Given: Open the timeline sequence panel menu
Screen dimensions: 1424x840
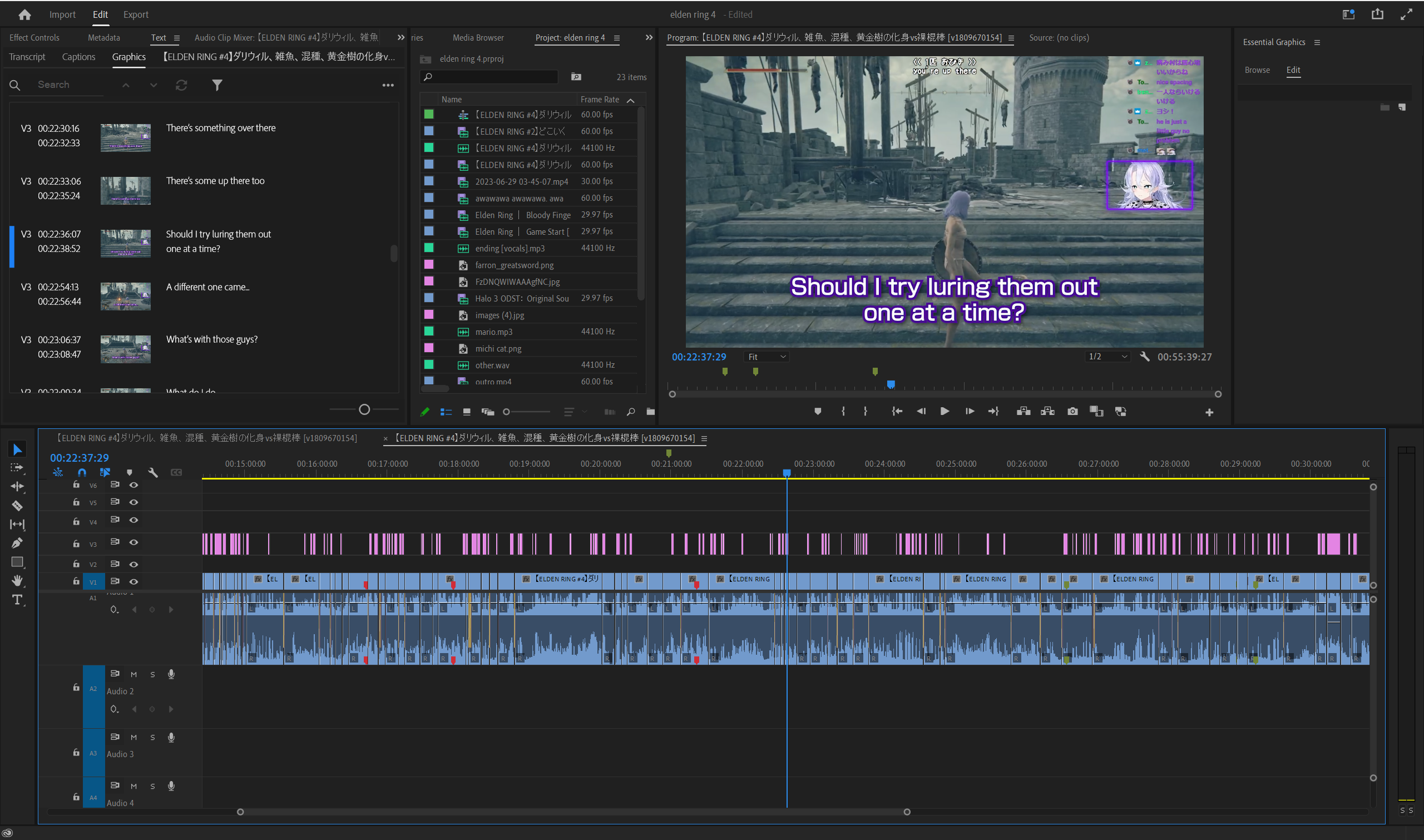Looking at the screenshot, I should [704, 439].
